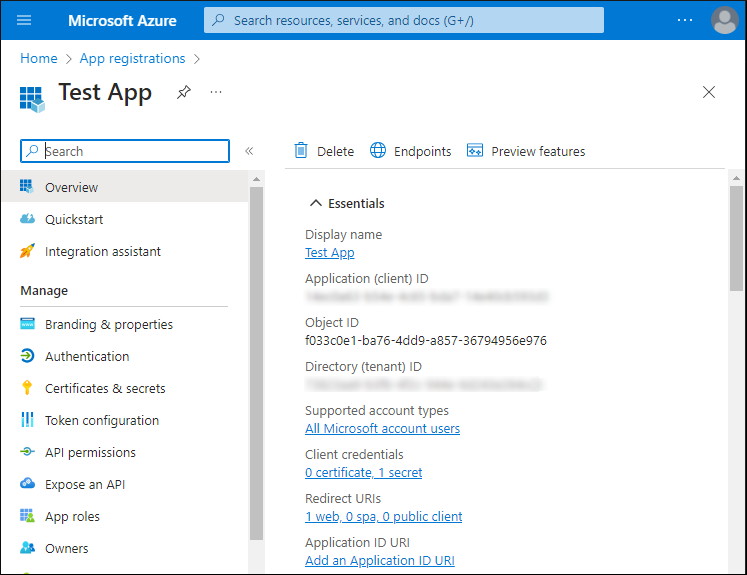Open the user account avatar

click(x=724, y=20)
